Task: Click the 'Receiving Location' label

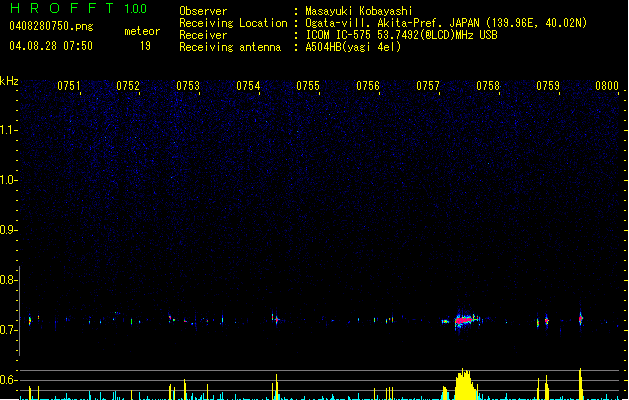Action: [233, 23]
